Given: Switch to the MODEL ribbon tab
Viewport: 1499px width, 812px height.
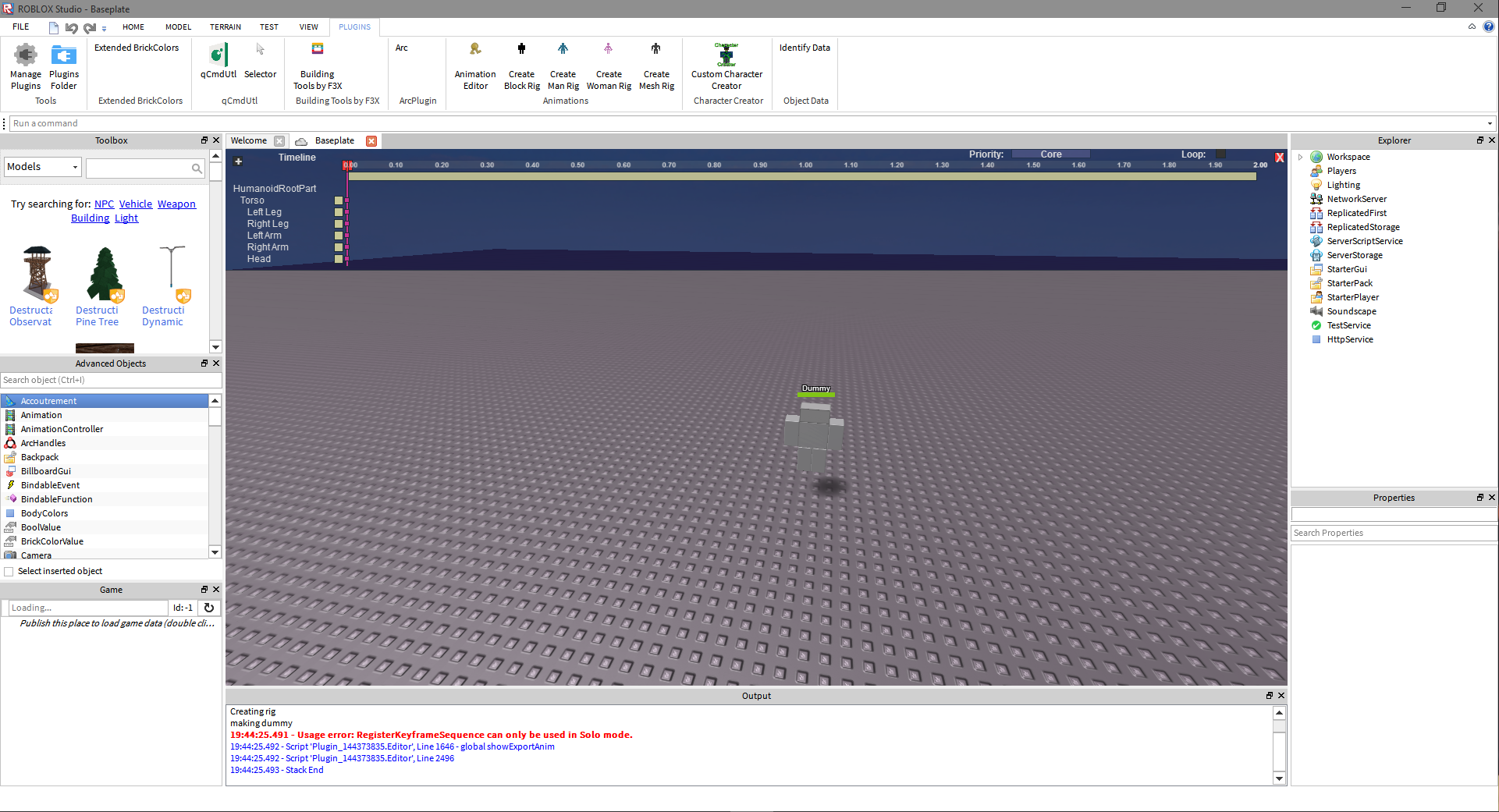Looking at the screenshot, I should tap(178, 27).
